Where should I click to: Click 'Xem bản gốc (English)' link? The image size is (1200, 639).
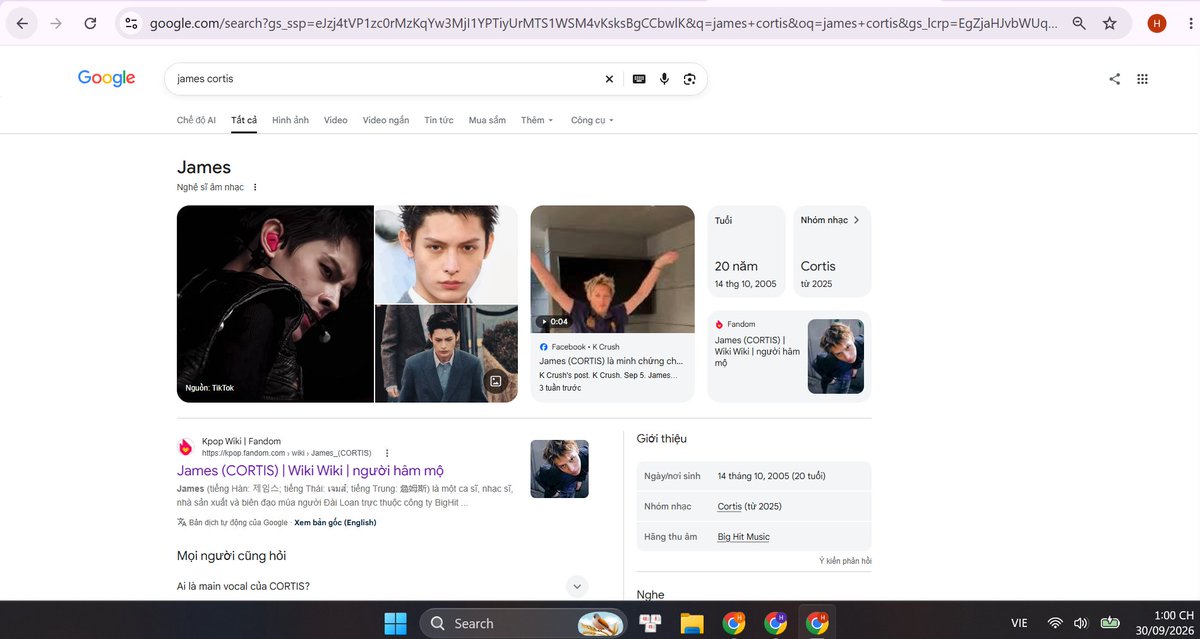point(335,522)
